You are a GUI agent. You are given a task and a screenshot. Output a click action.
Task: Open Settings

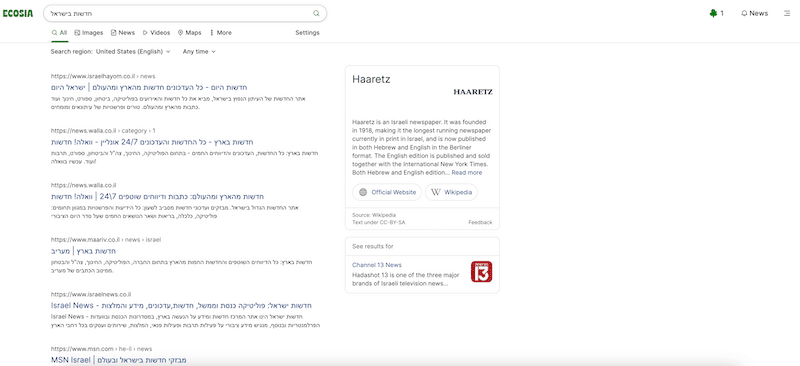pos(307,33)
